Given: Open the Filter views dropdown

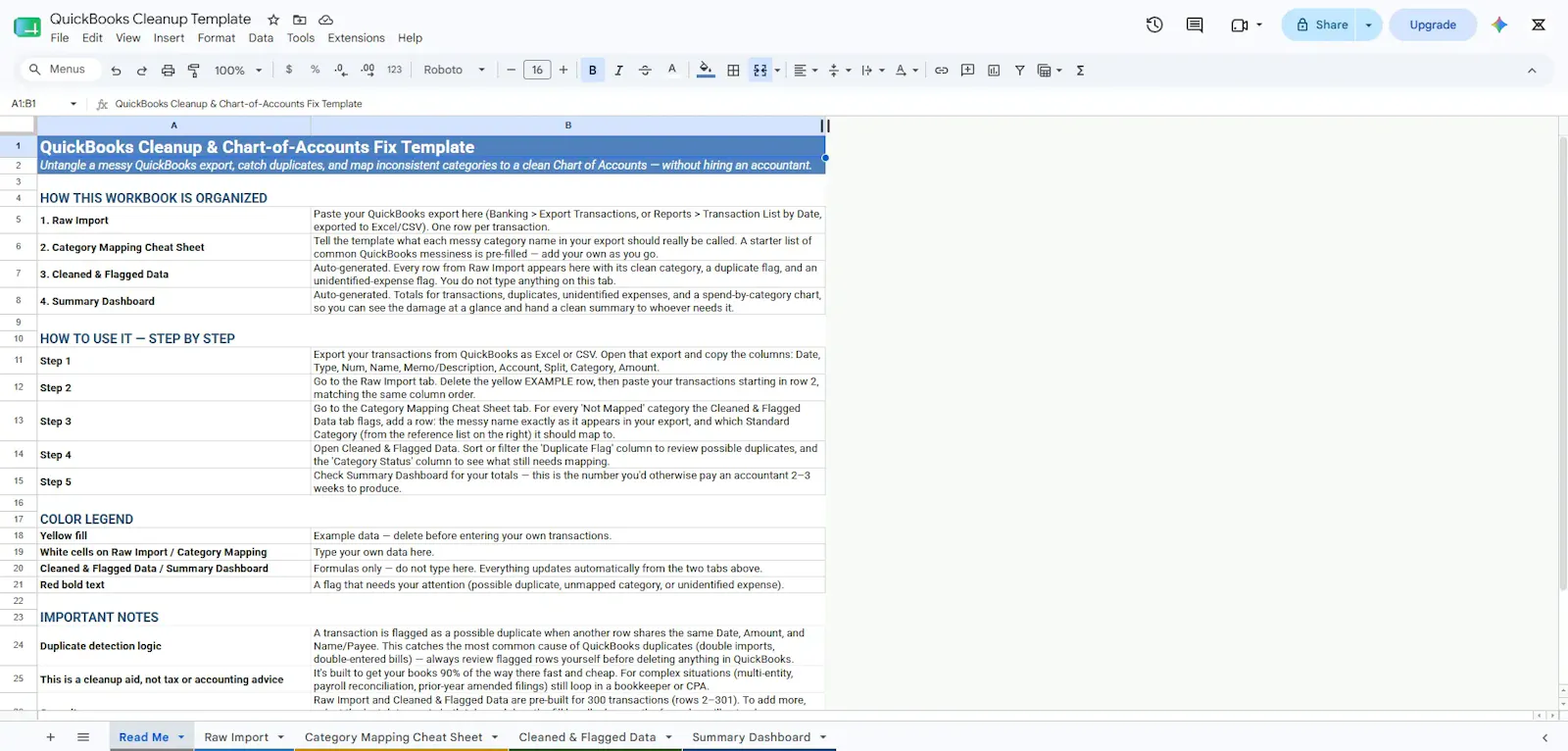Looking at the screenshot, I should click(x=1050, y=71).
